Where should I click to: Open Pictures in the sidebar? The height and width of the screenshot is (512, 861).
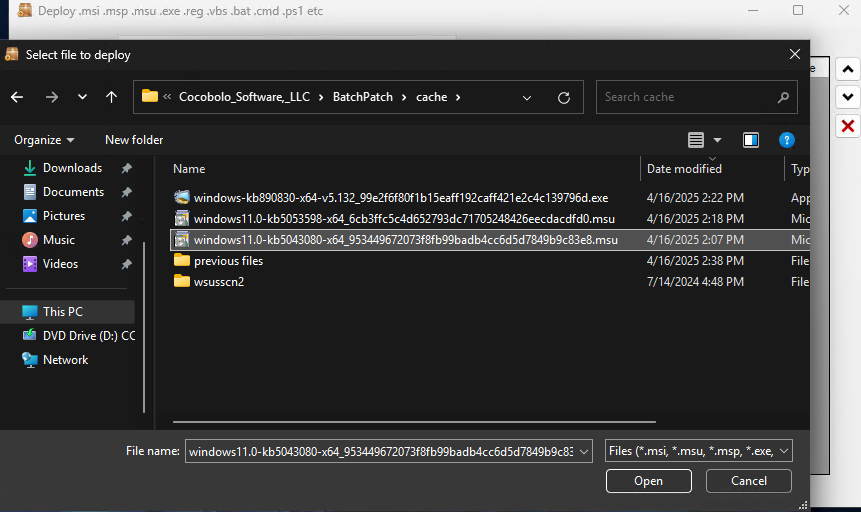[x=64, y=216]
